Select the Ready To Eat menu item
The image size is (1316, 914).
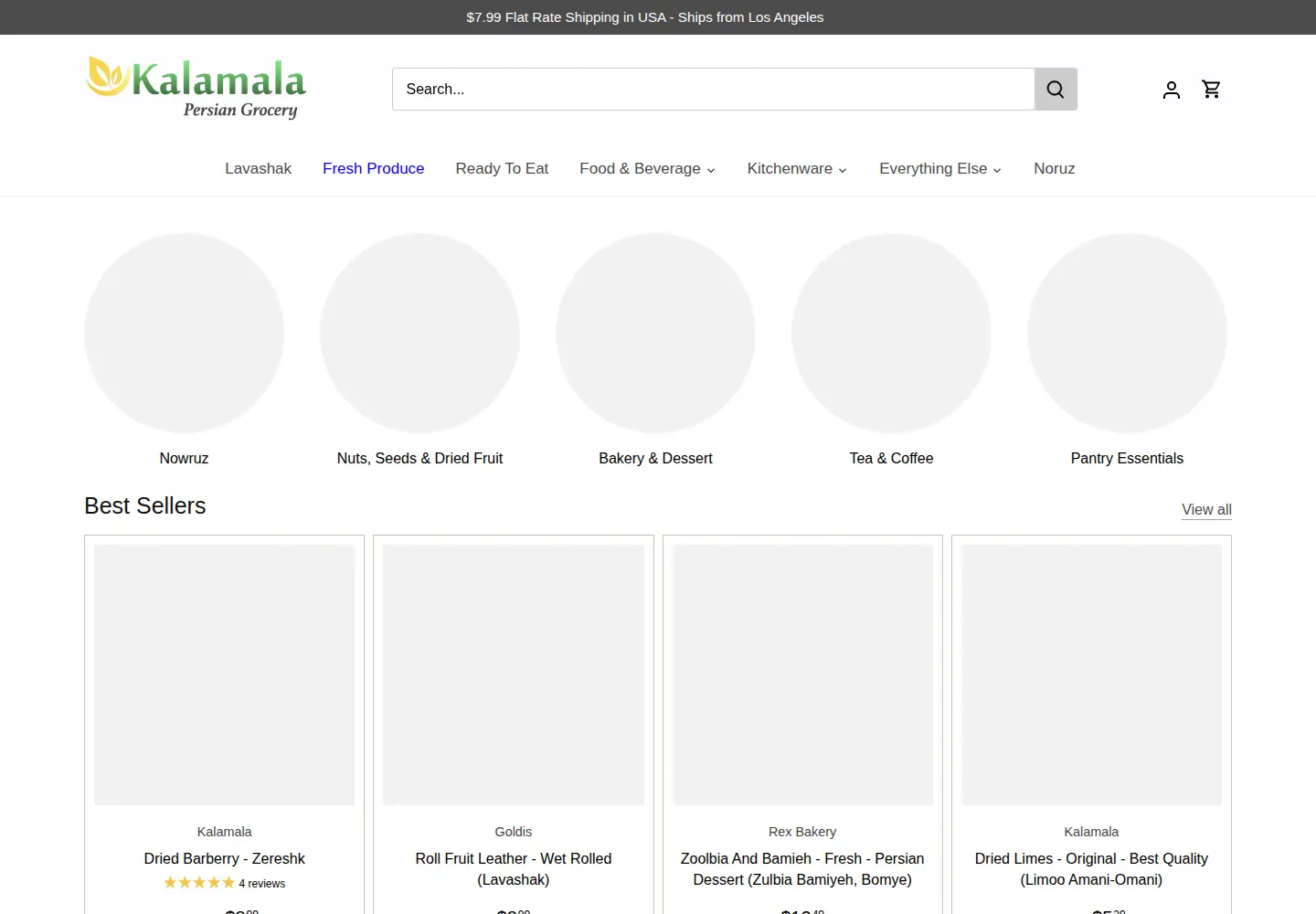(x=502, y=168)
